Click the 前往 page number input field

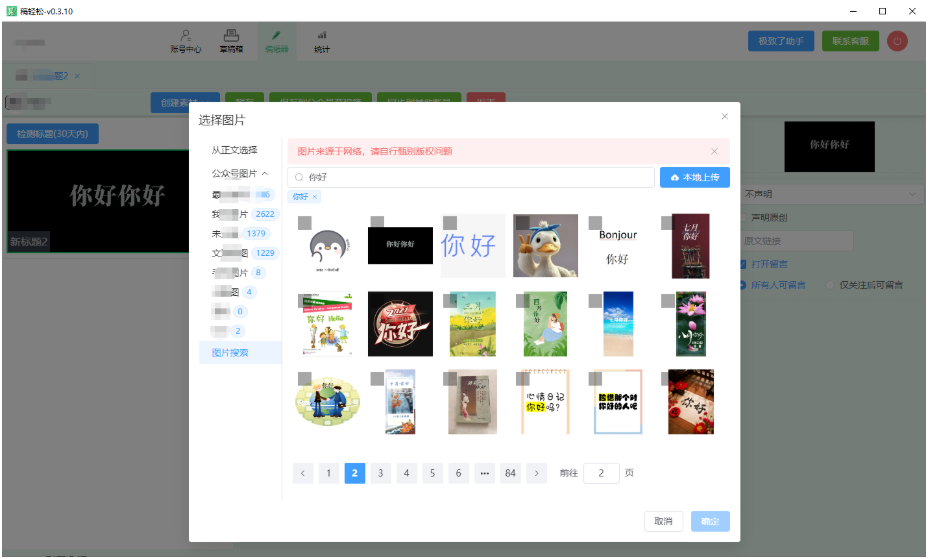(x=601, y=473)
